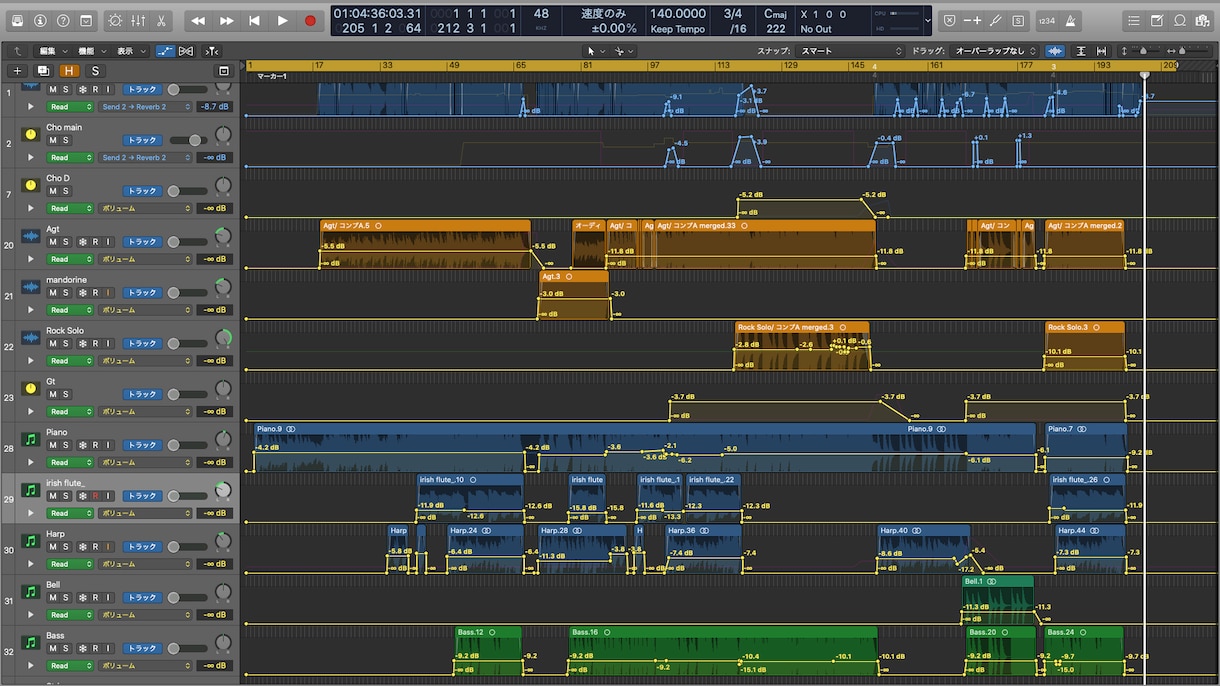This screenshot has width=1220, height=686.
Task: Freeze the mandorine track snowflake button
Action: (x=81, y=293)
